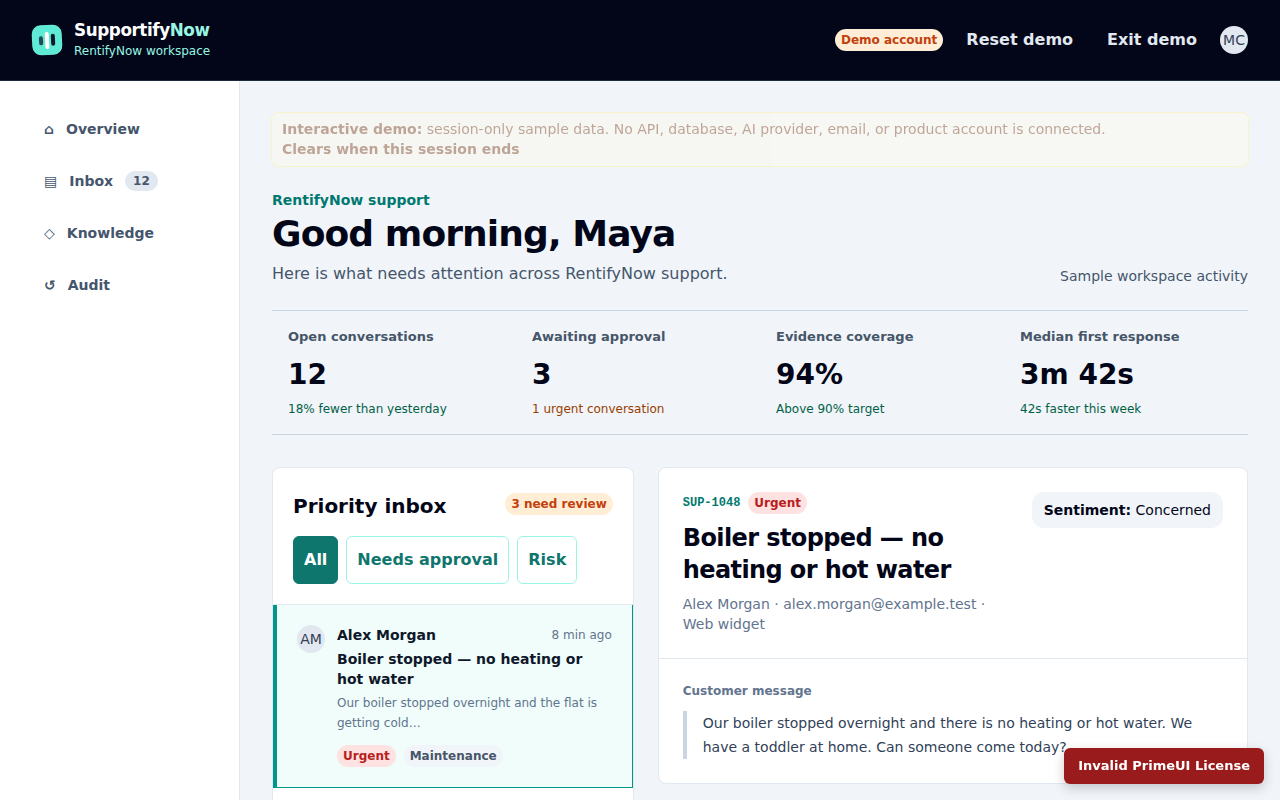Image resolution: width=1280 pixels, height=800 pixels.
Task: Click the Customer message label
Action: (747, 691)
